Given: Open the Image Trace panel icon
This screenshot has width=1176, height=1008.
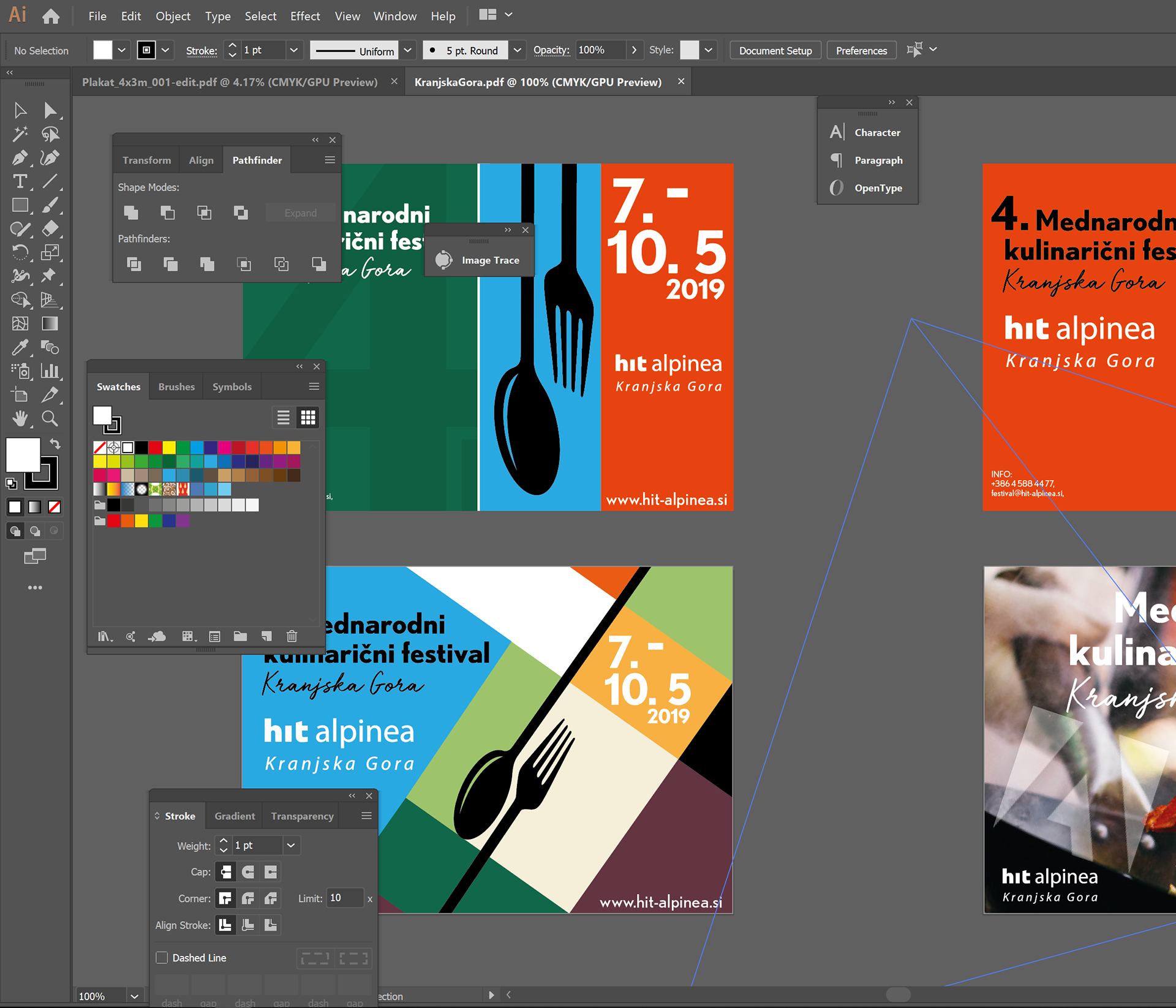Looking at the screenshot, I should [444, 260].
